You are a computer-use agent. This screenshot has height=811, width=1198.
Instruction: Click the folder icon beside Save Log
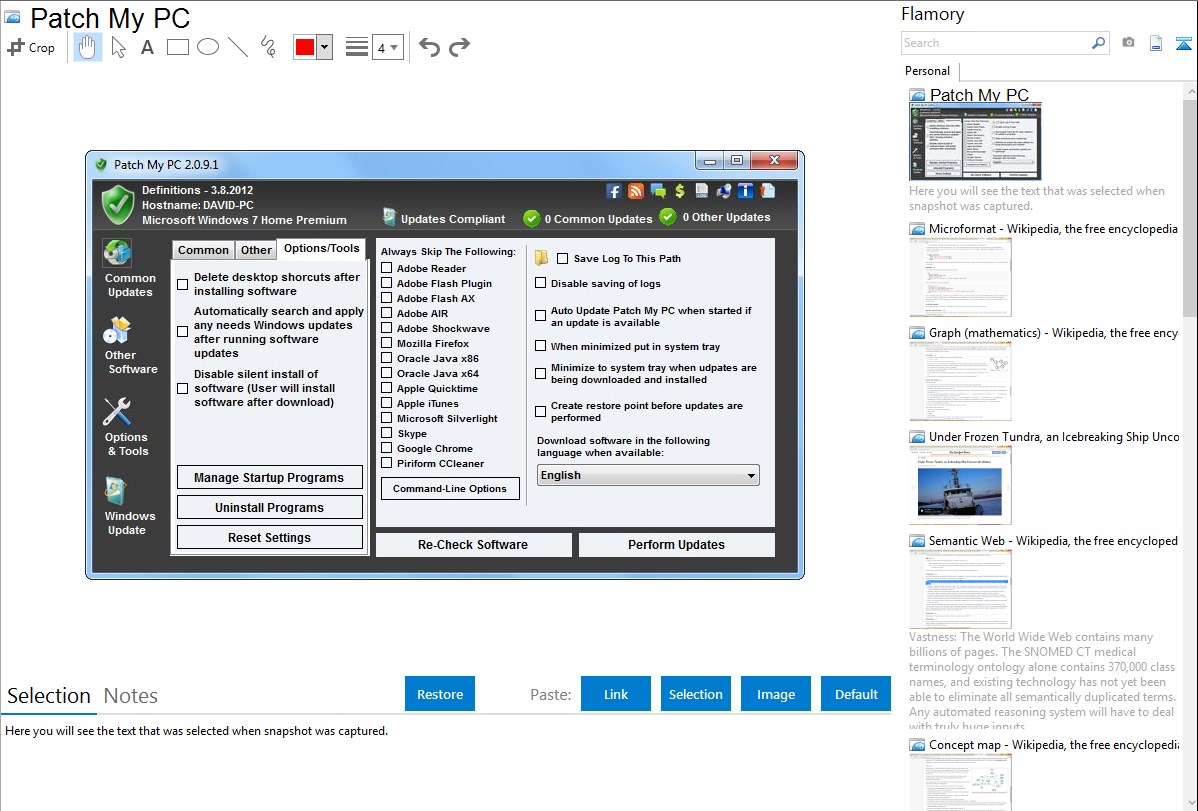coord(541,258)
